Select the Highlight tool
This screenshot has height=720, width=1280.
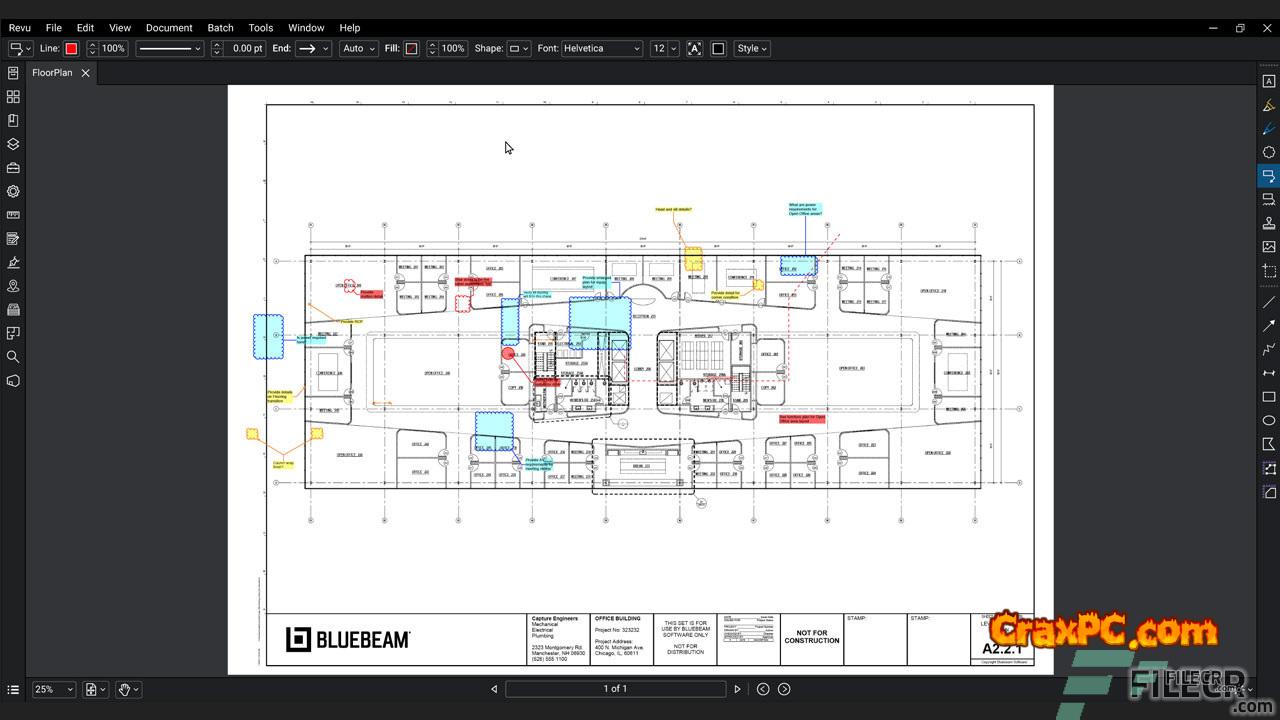[x=1269, y=105]
